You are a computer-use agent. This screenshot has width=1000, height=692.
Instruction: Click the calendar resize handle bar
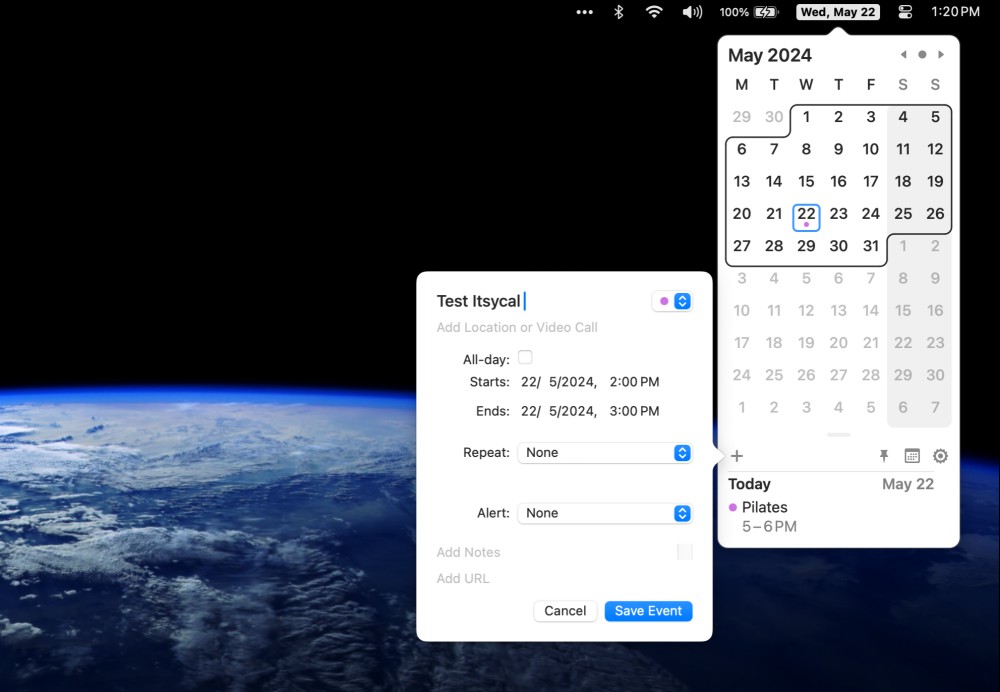(x=838, y=435)
